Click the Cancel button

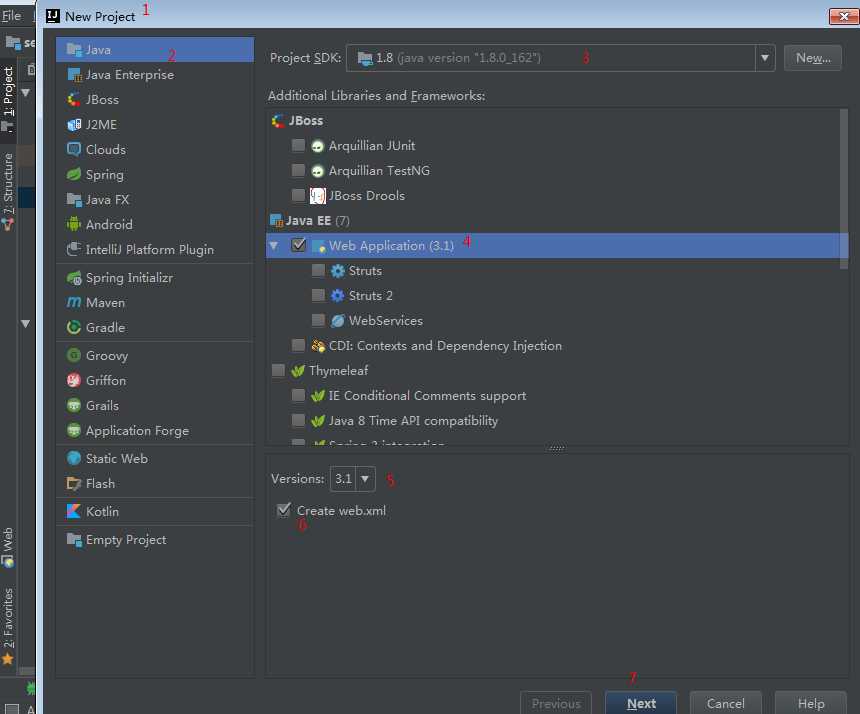point(725,704)
